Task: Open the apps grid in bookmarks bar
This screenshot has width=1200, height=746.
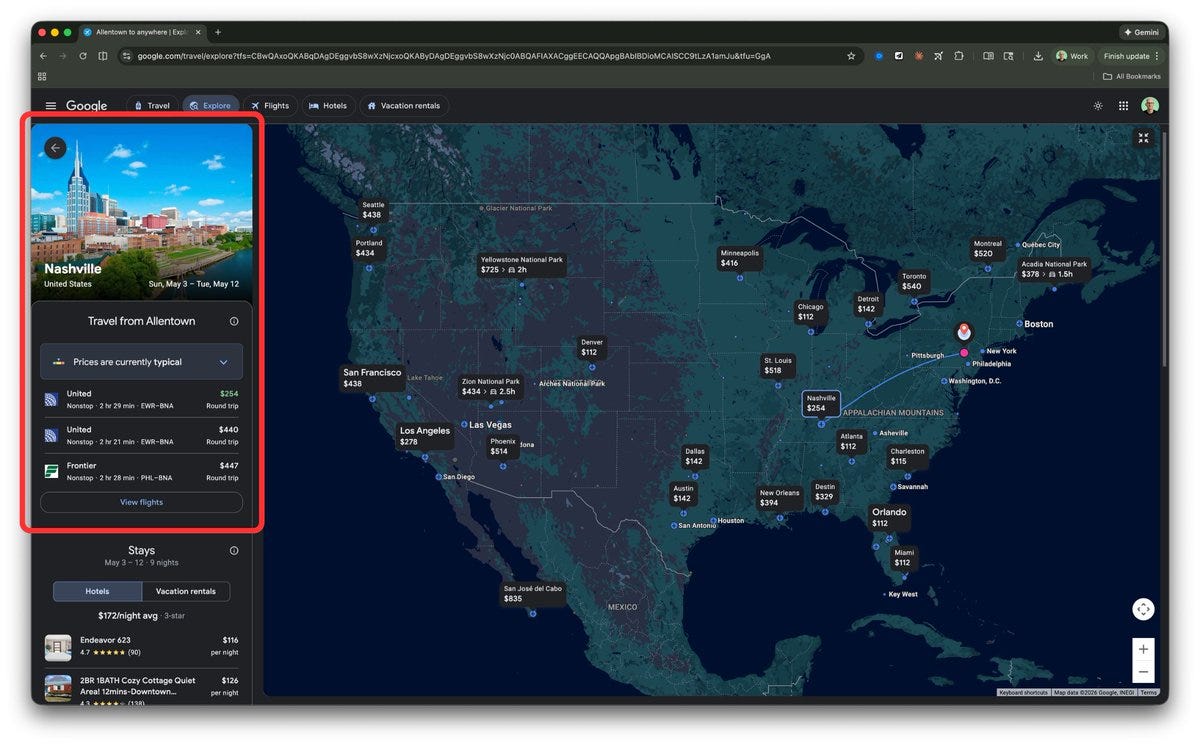Action: tap(42, 76)
